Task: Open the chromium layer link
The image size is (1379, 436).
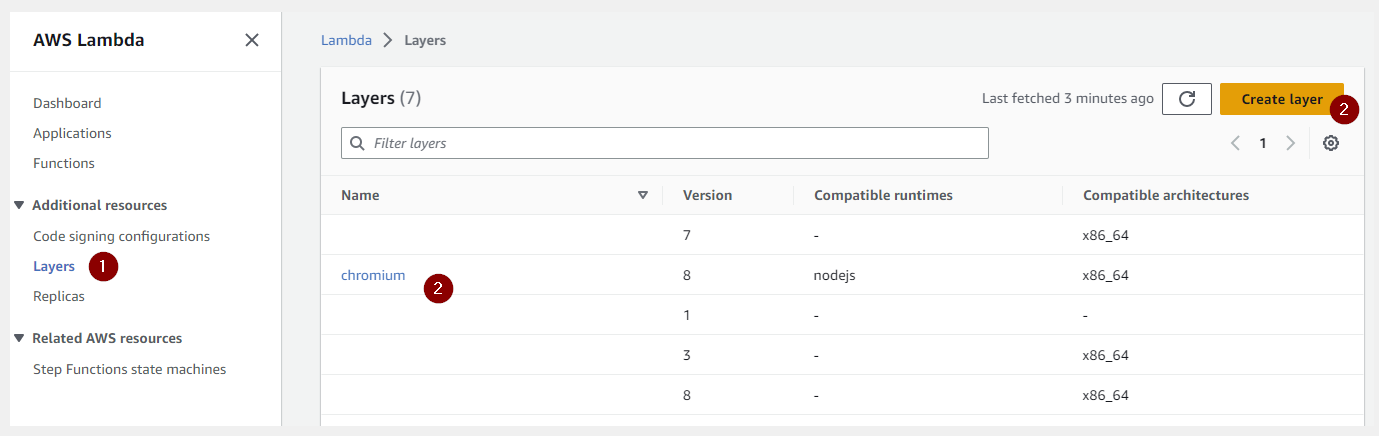Action: click(373, 275)
